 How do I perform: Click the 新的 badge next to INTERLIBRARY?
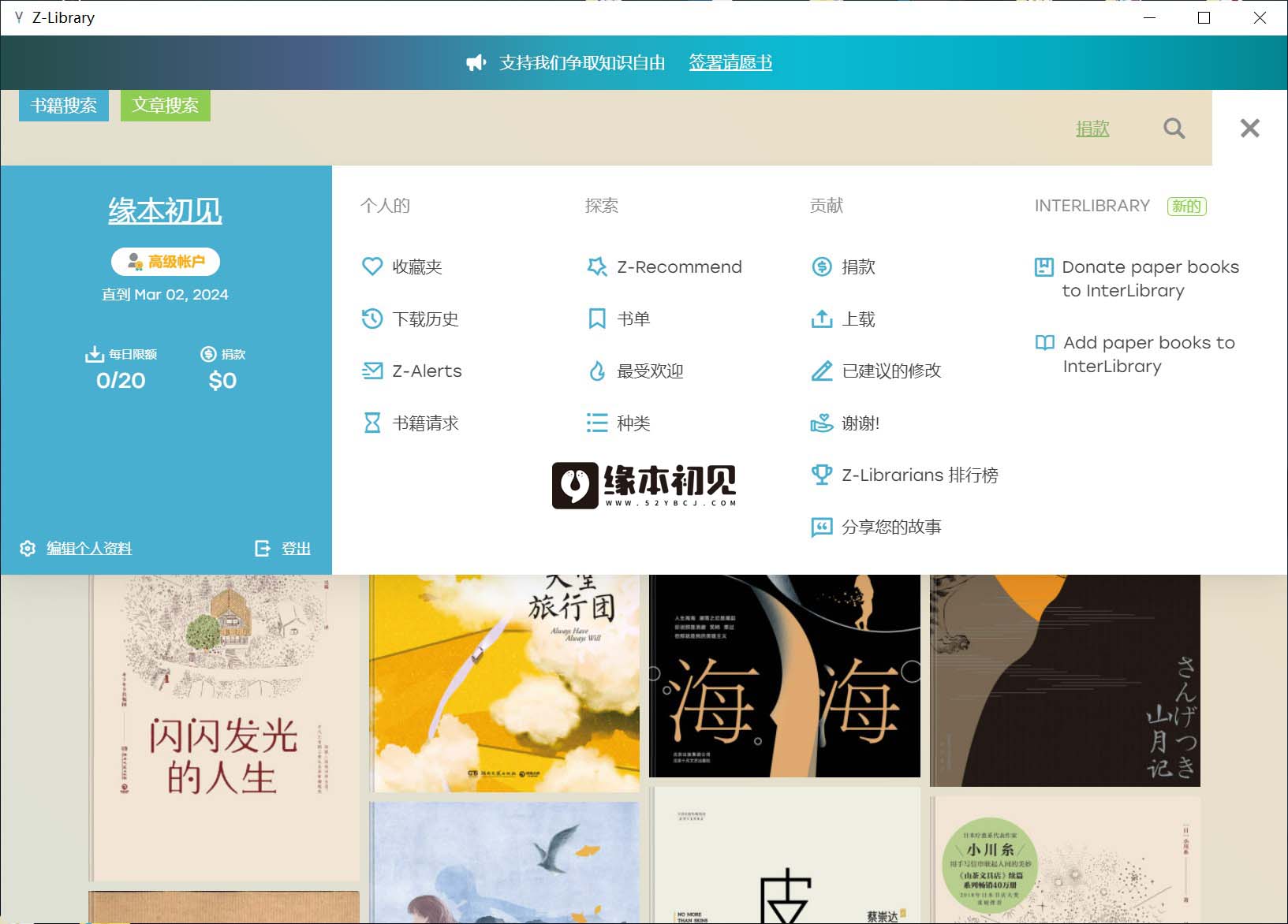click(x=1186, y=206)
